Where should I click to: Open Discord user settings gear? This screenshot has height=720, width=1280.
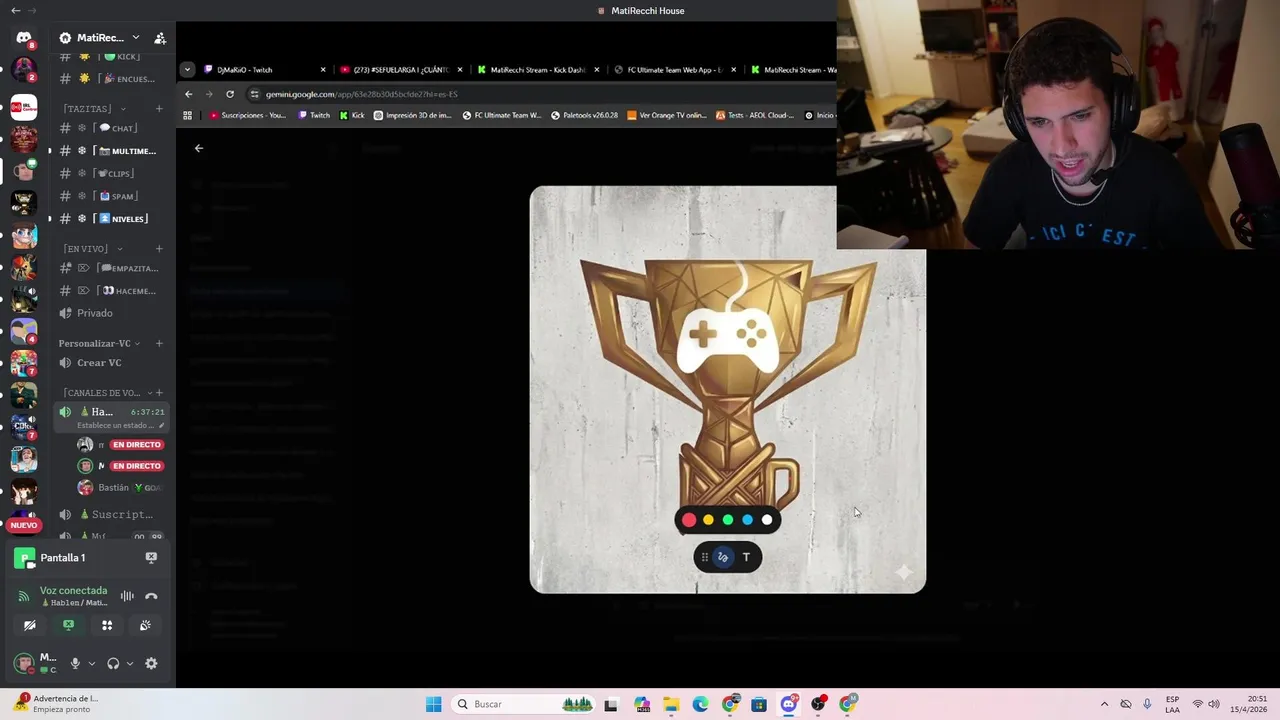point(151,663)
